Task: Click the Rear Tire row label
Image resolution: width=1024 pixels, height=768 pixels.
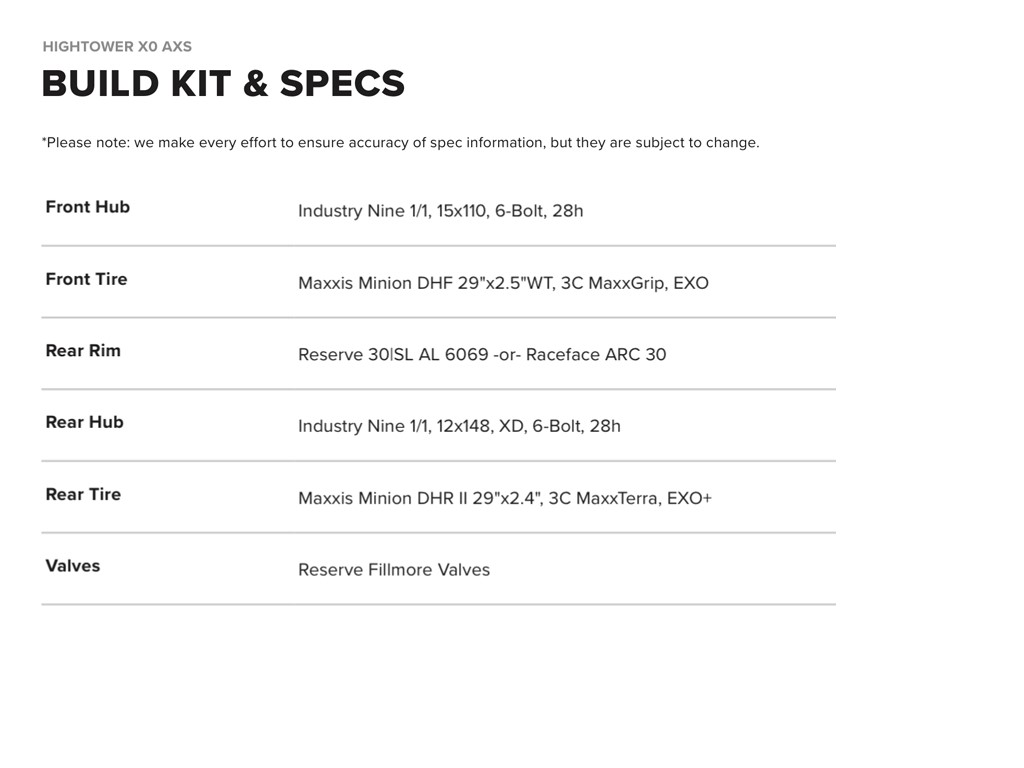Action: coord(83,494)
